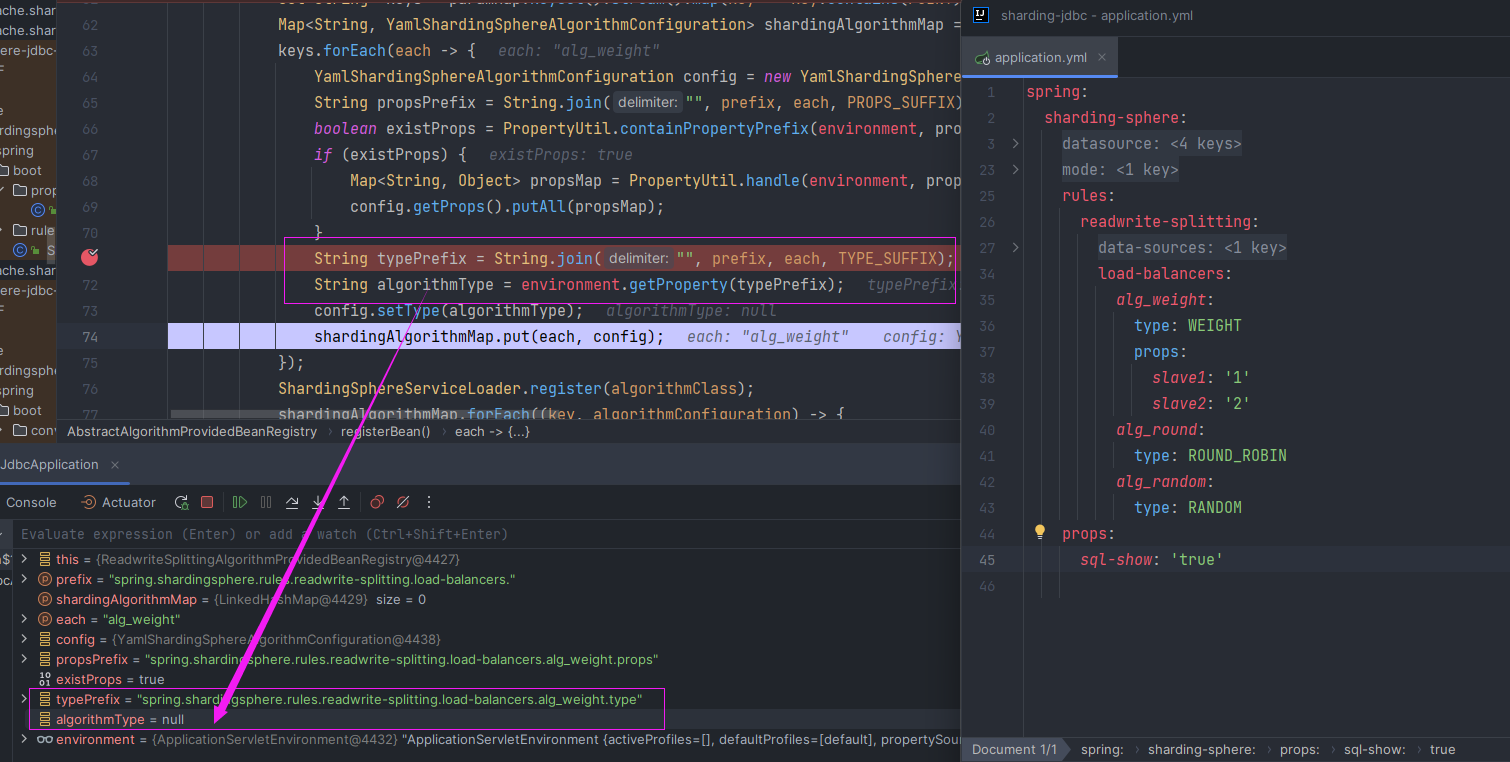
Task: Expand the 'each' variable node
Action: point(25,619)
